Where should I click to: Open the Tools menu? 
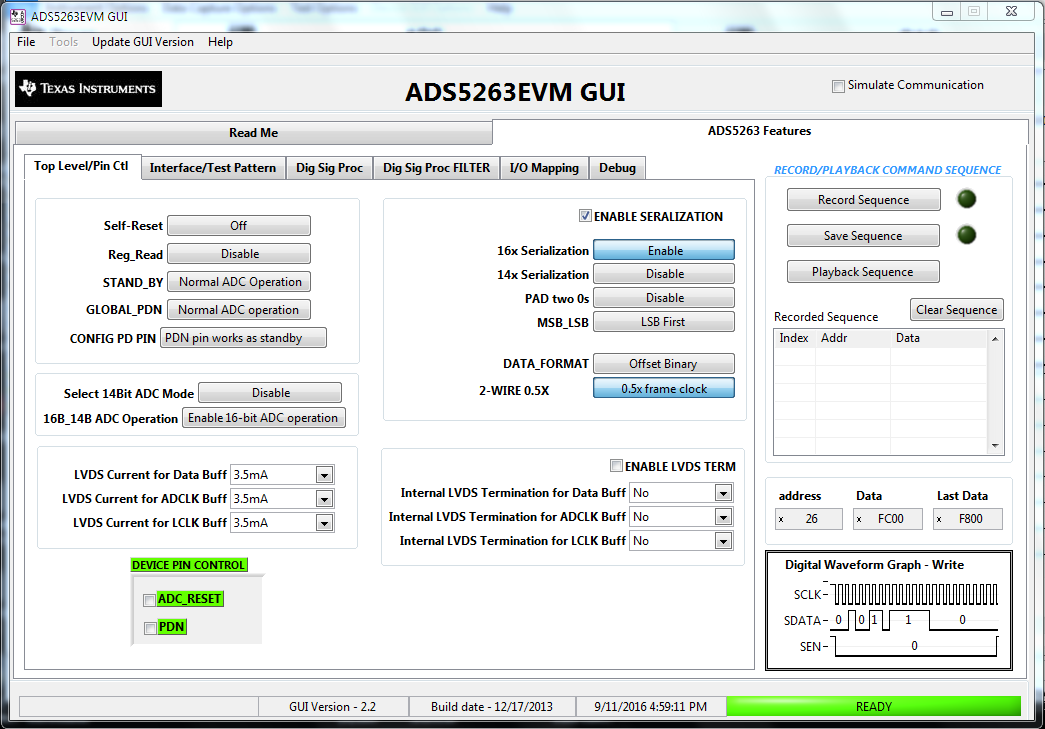[63, 42]
